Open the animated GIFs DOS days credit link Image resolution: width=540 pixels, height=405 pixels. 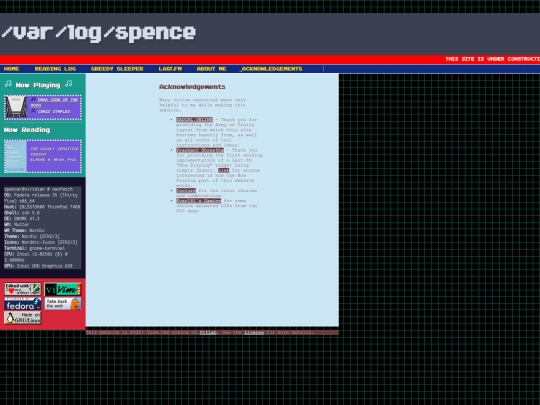(x=198, y=200)
